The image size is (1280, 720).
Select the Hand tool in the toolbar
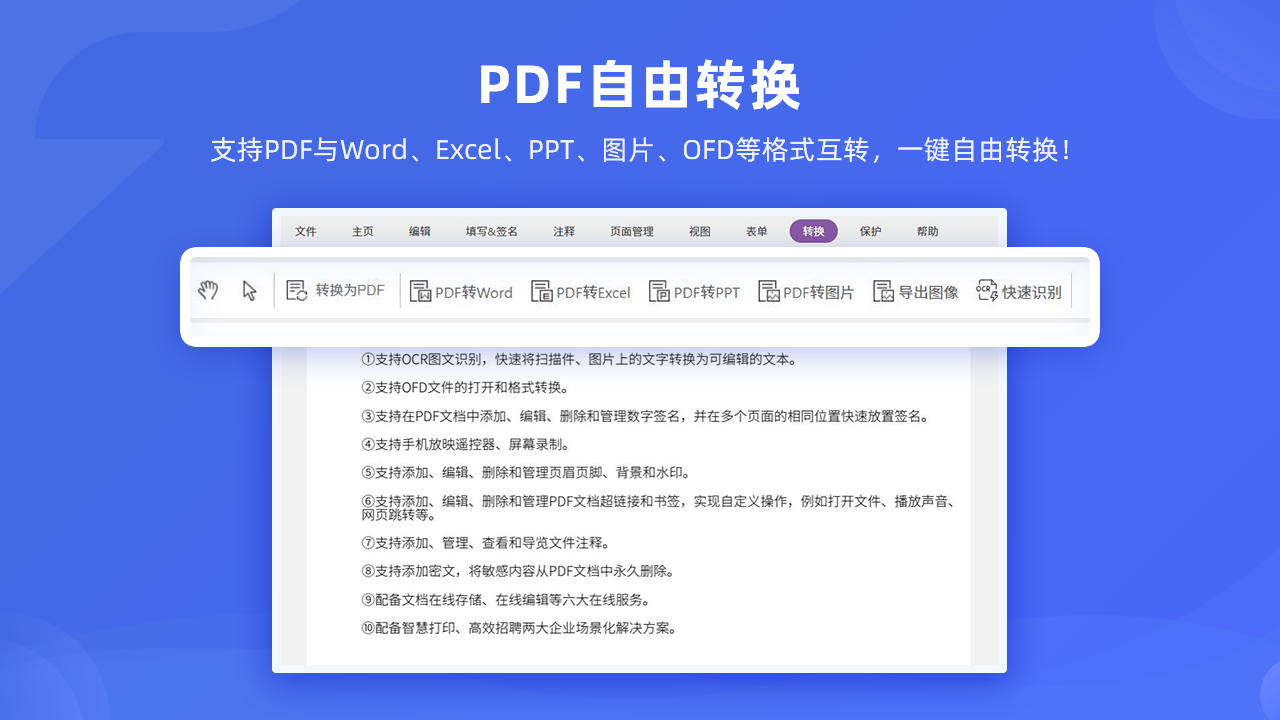208,290
